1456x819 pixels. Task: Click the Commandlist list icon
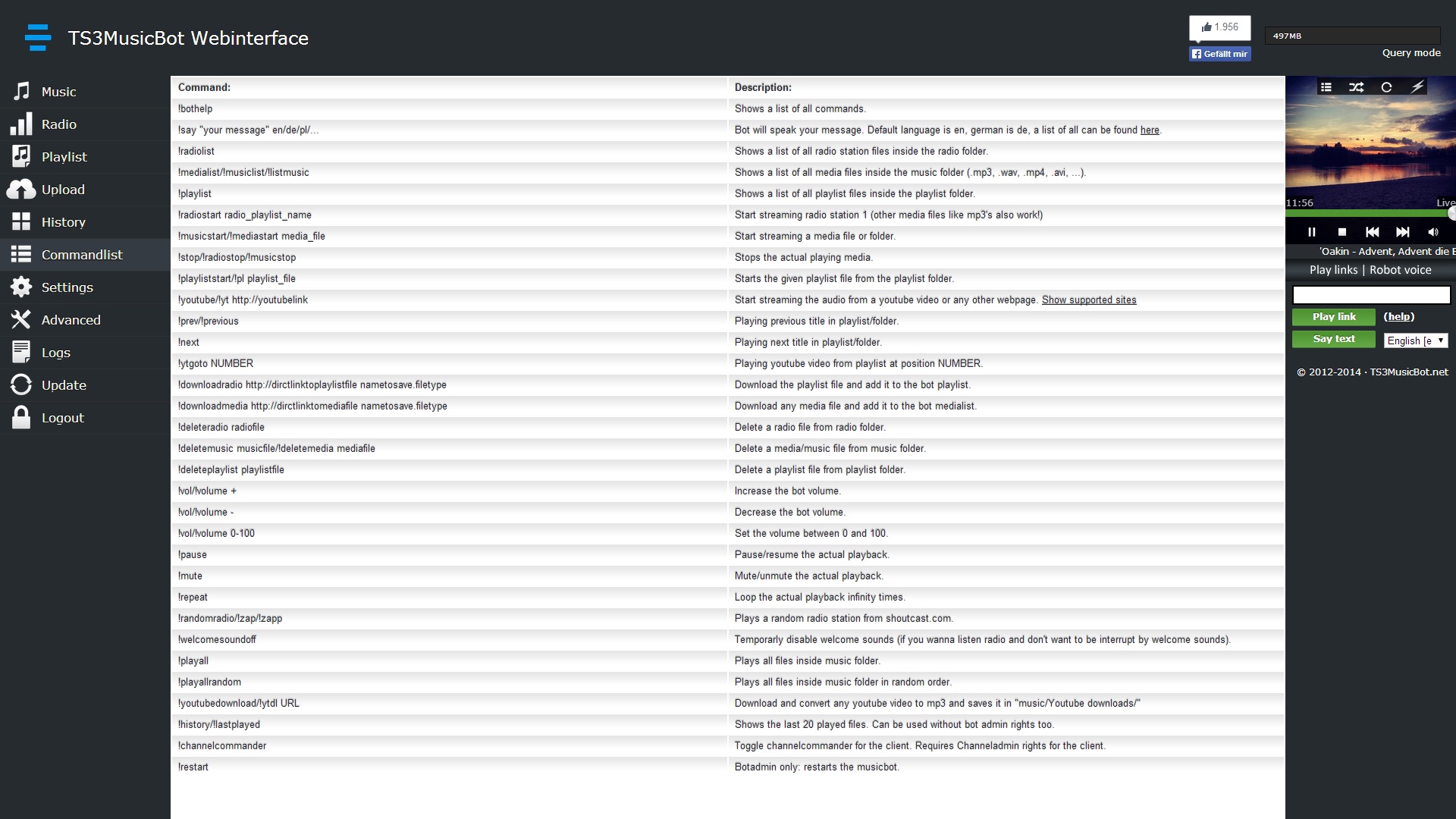pyautogui.click(x=21, y=254)
